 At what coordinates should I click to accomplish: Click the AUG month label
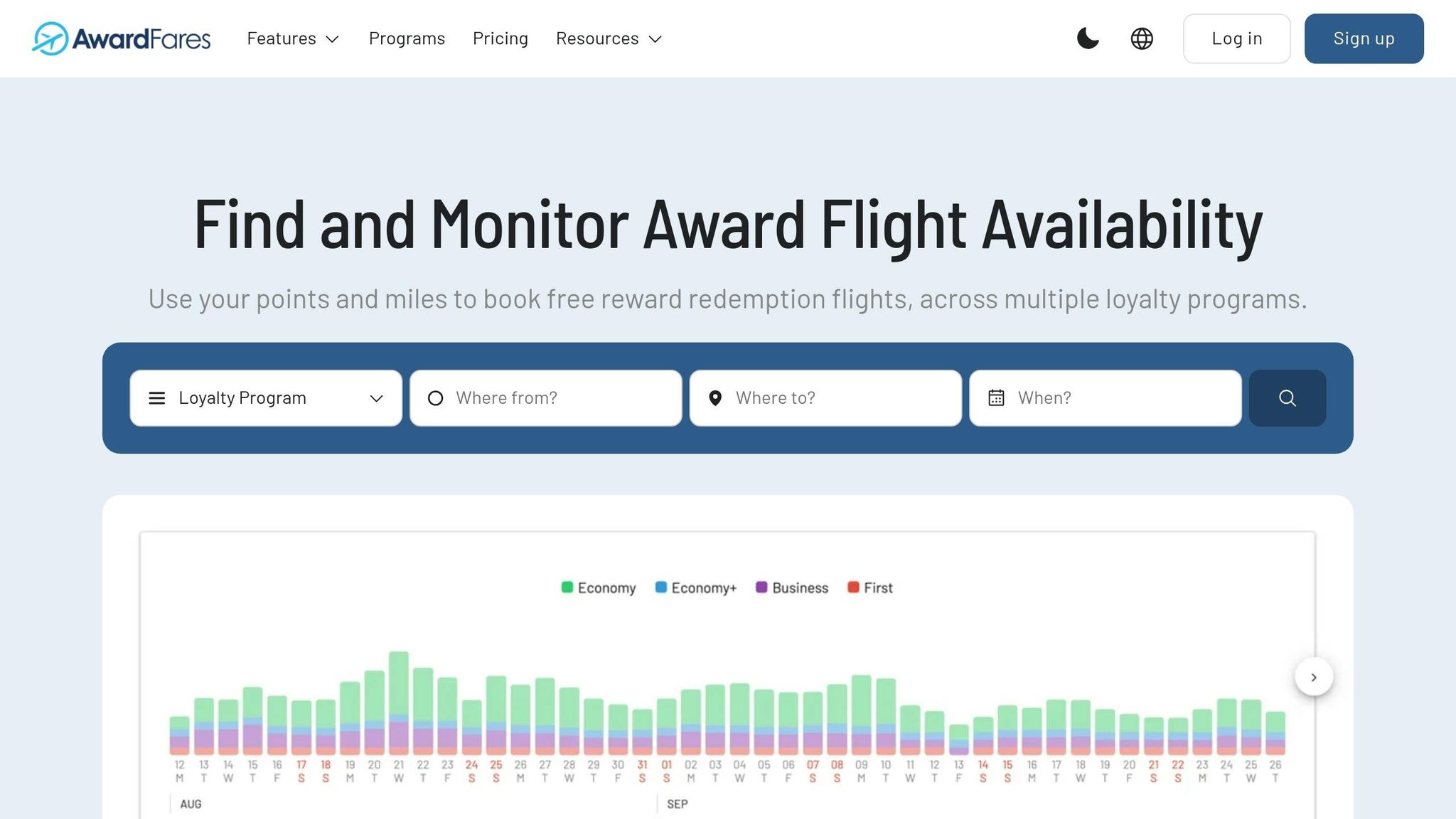(191, 804)
